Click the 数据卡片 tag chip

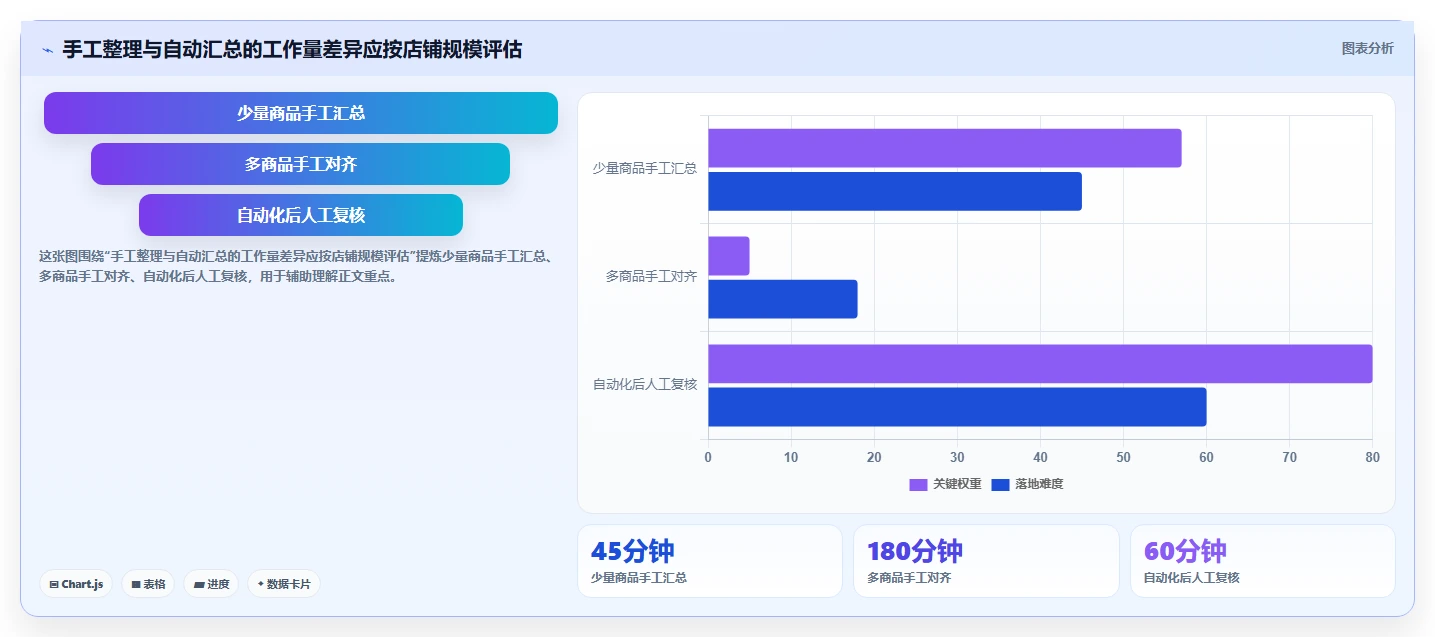click(x=284, y=584)
